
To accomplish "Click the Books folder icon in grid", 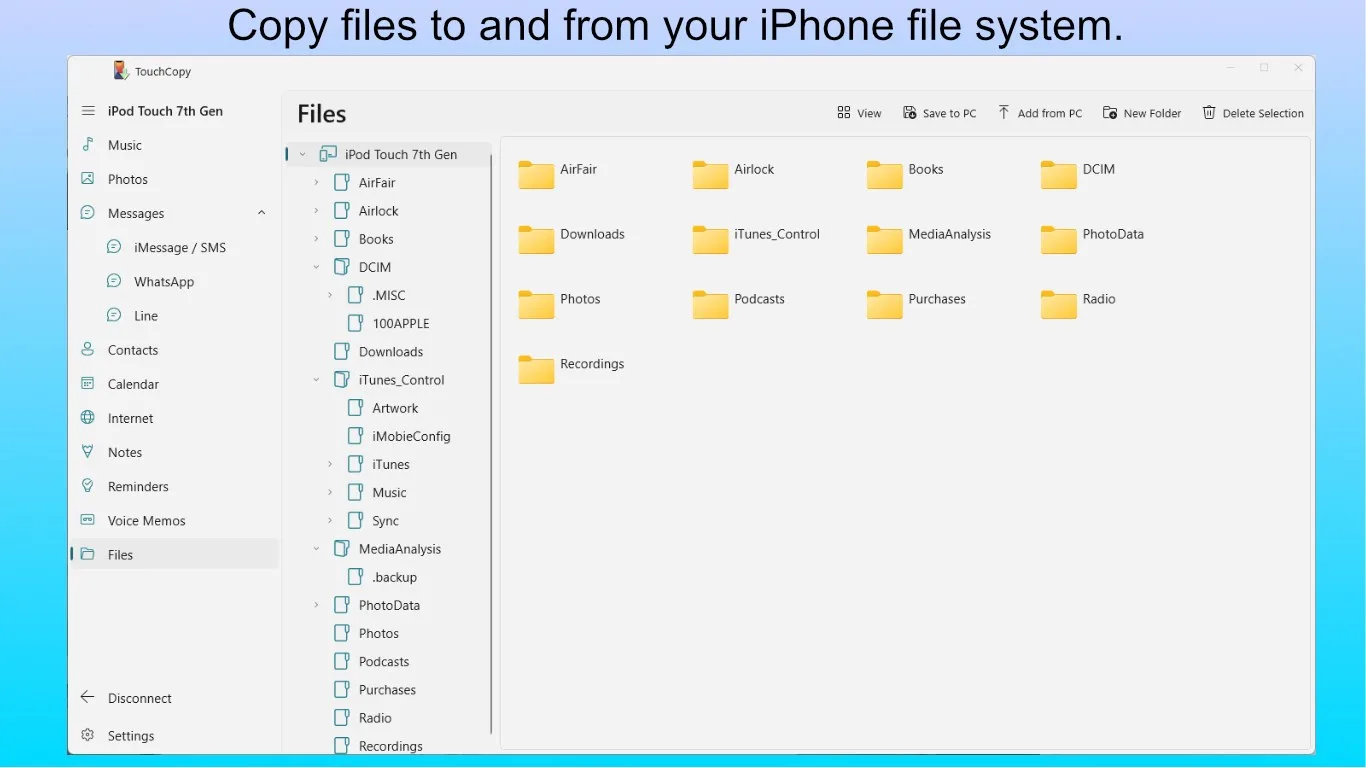I will tap(884, 175).
